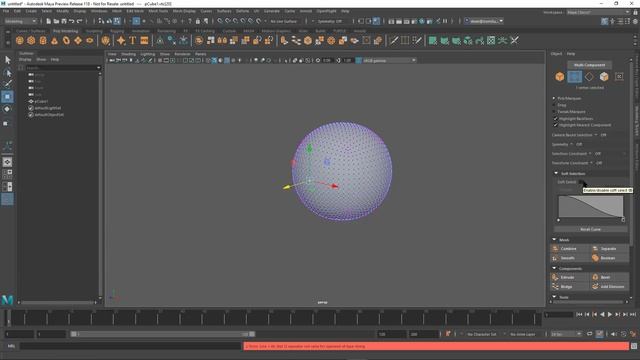Open the Script Editor icon at bottom right
The image size is (640, 360).
click(x=634, y=346)
